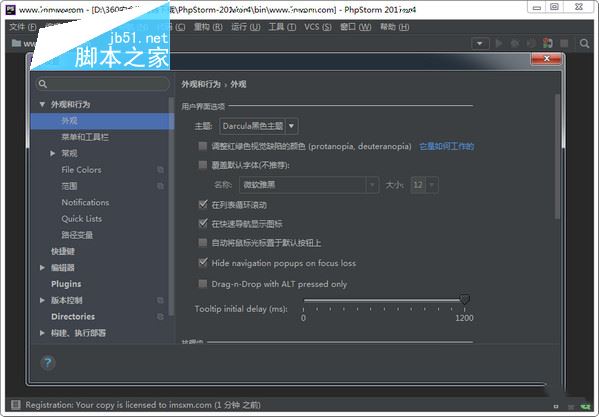The image size is (599, 417).
Task: Click the project-level icon beside File Colors
Action: pos(160,170)
